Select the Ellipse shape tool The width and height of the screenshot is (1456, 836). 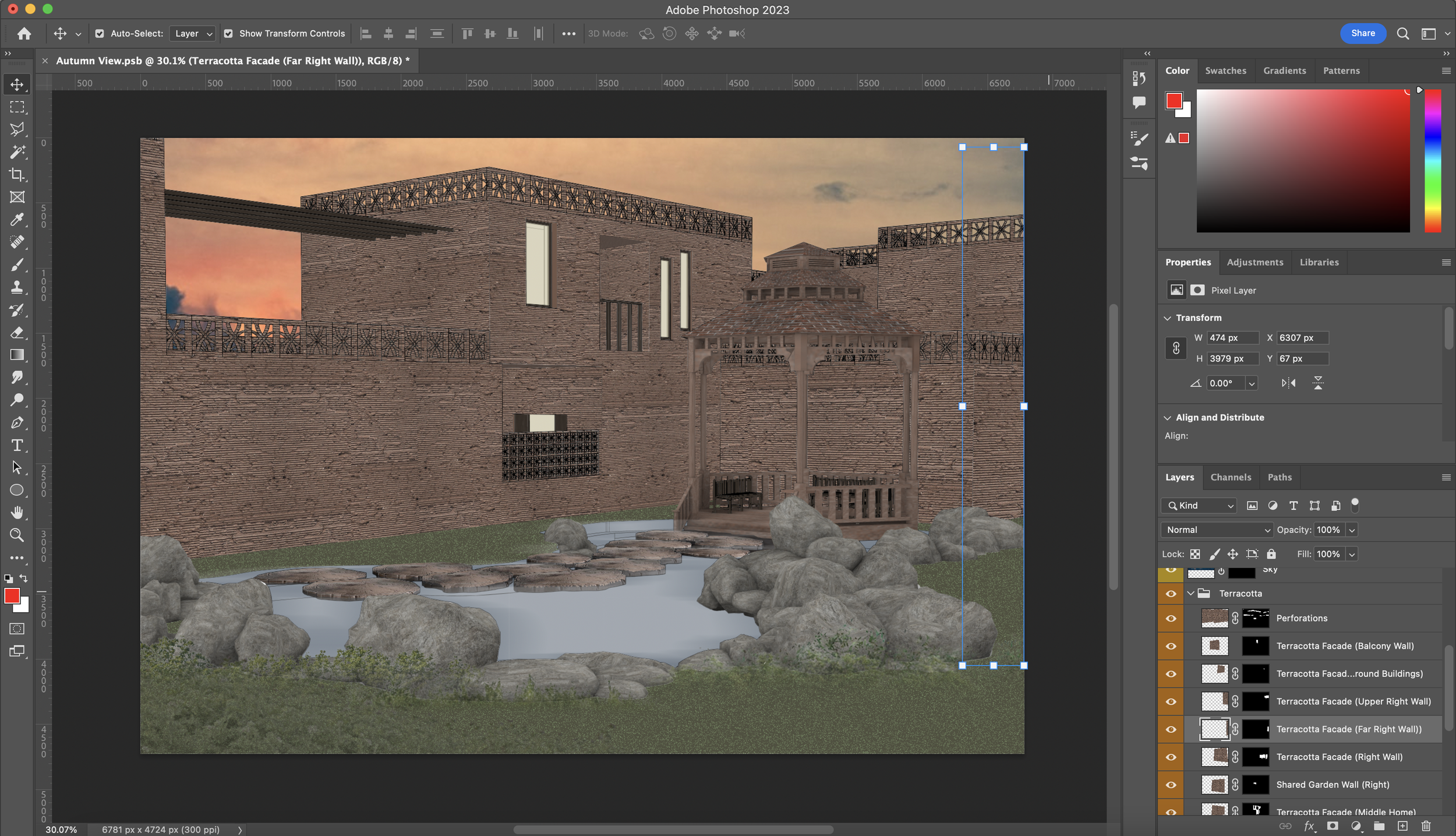(17, 490)
